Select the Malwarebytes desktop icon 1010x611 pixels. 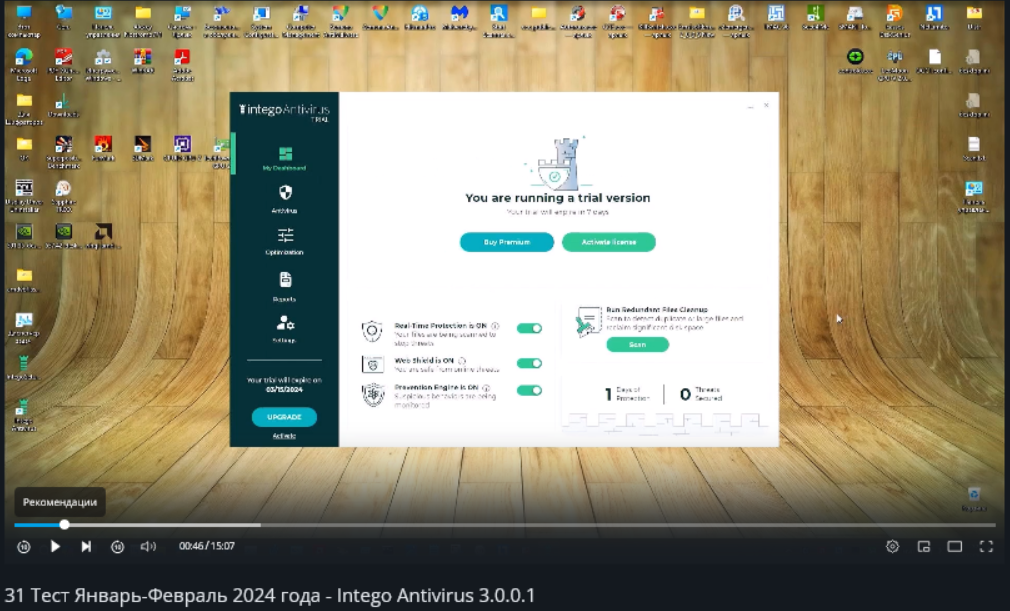[459, 19]
